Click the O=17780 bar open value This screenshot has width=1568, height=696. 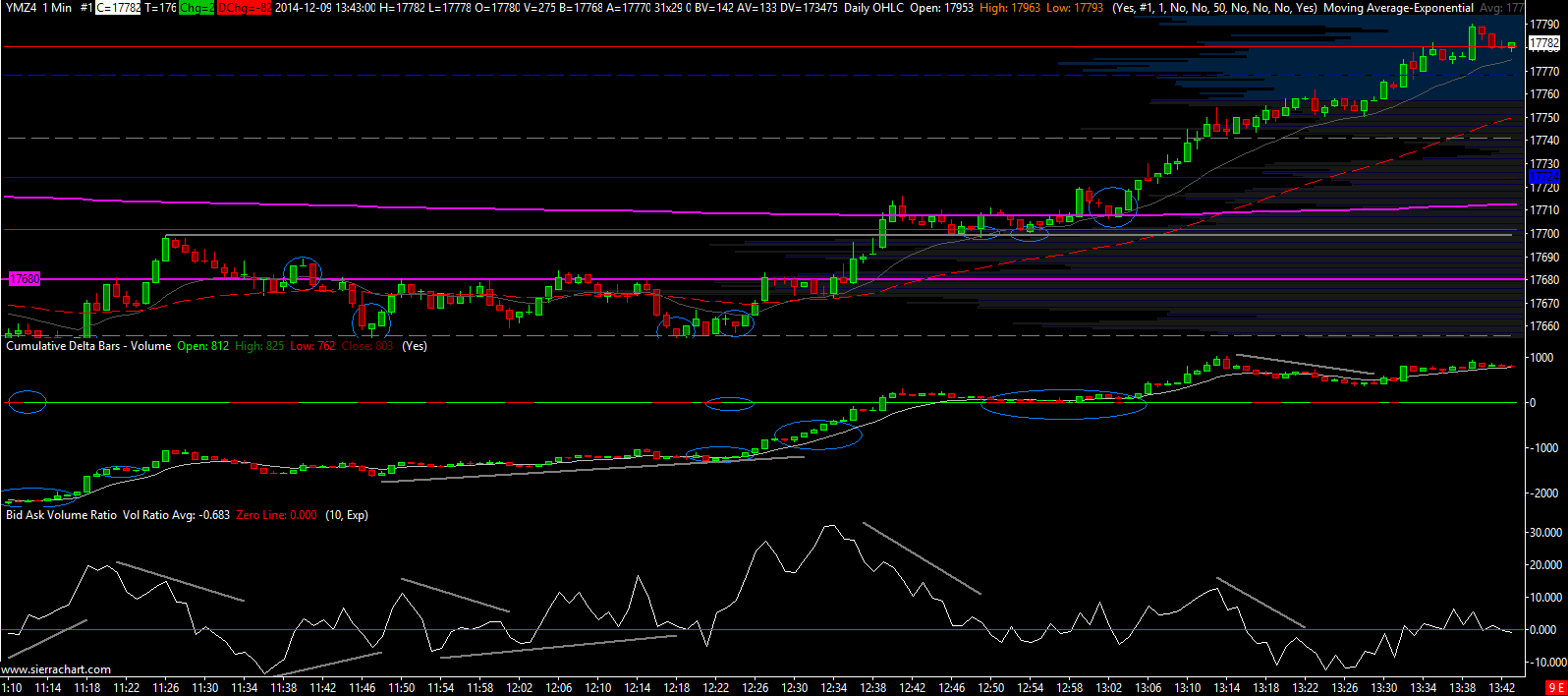tap(498, 8)
